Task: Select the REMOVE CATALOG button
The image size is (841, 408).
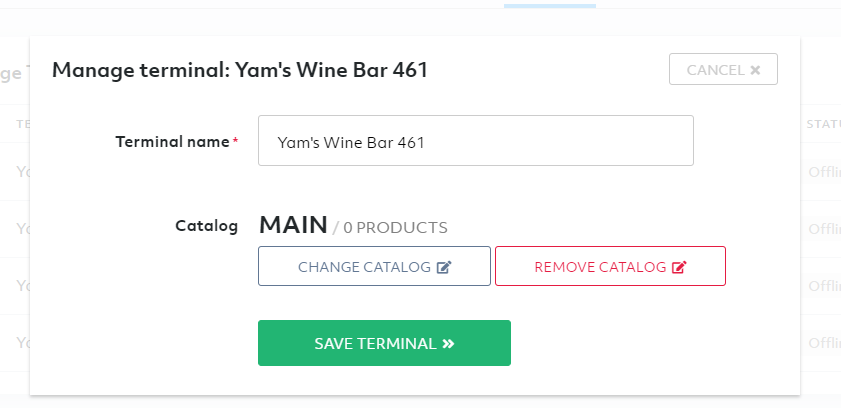Action: click(610, 266)
